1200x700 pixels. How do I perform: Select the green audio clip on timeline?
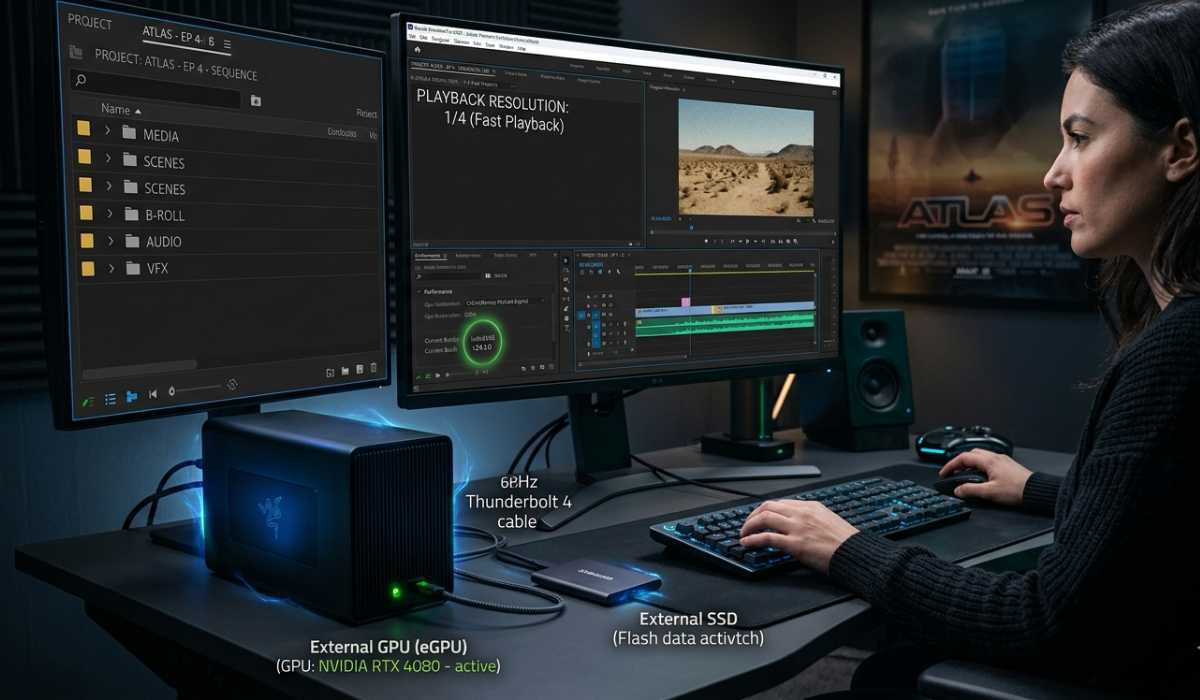[x=724, y=325]
